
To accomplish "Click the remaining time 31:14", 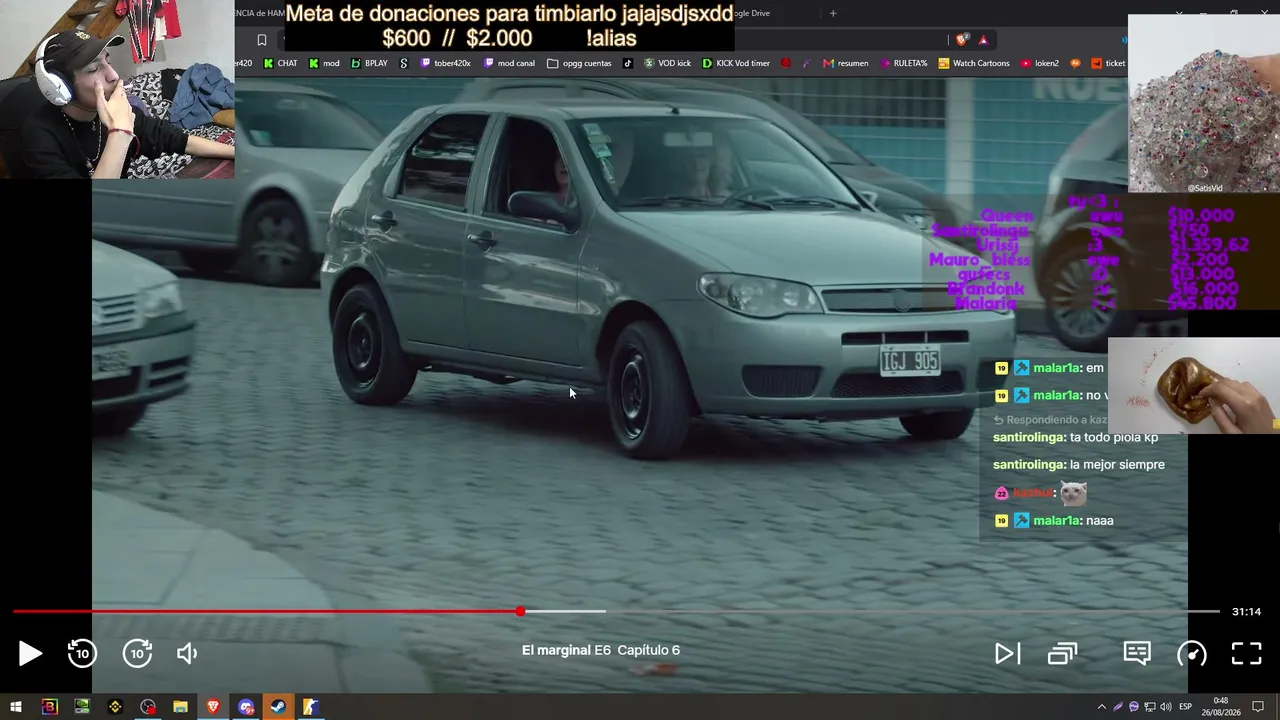I will coord(1246,611).
